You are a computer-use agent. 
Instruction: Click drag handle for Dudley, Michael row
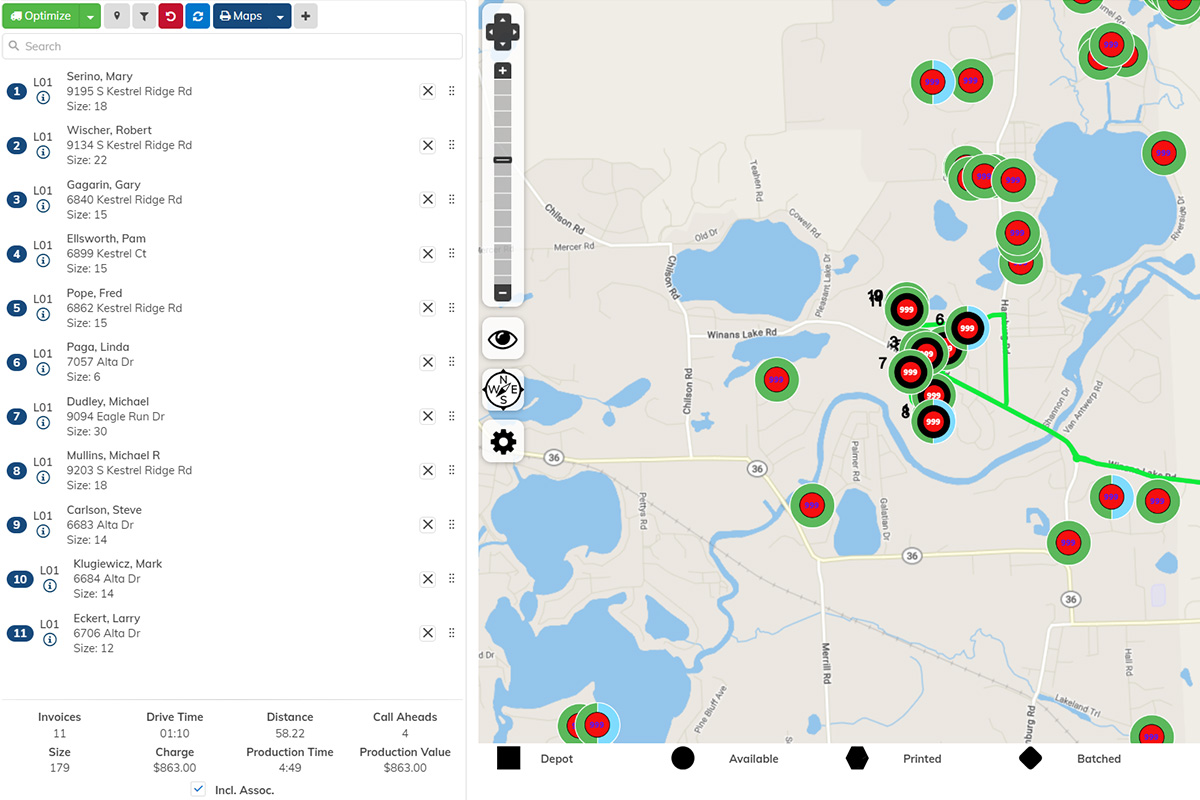coord(452,416)
